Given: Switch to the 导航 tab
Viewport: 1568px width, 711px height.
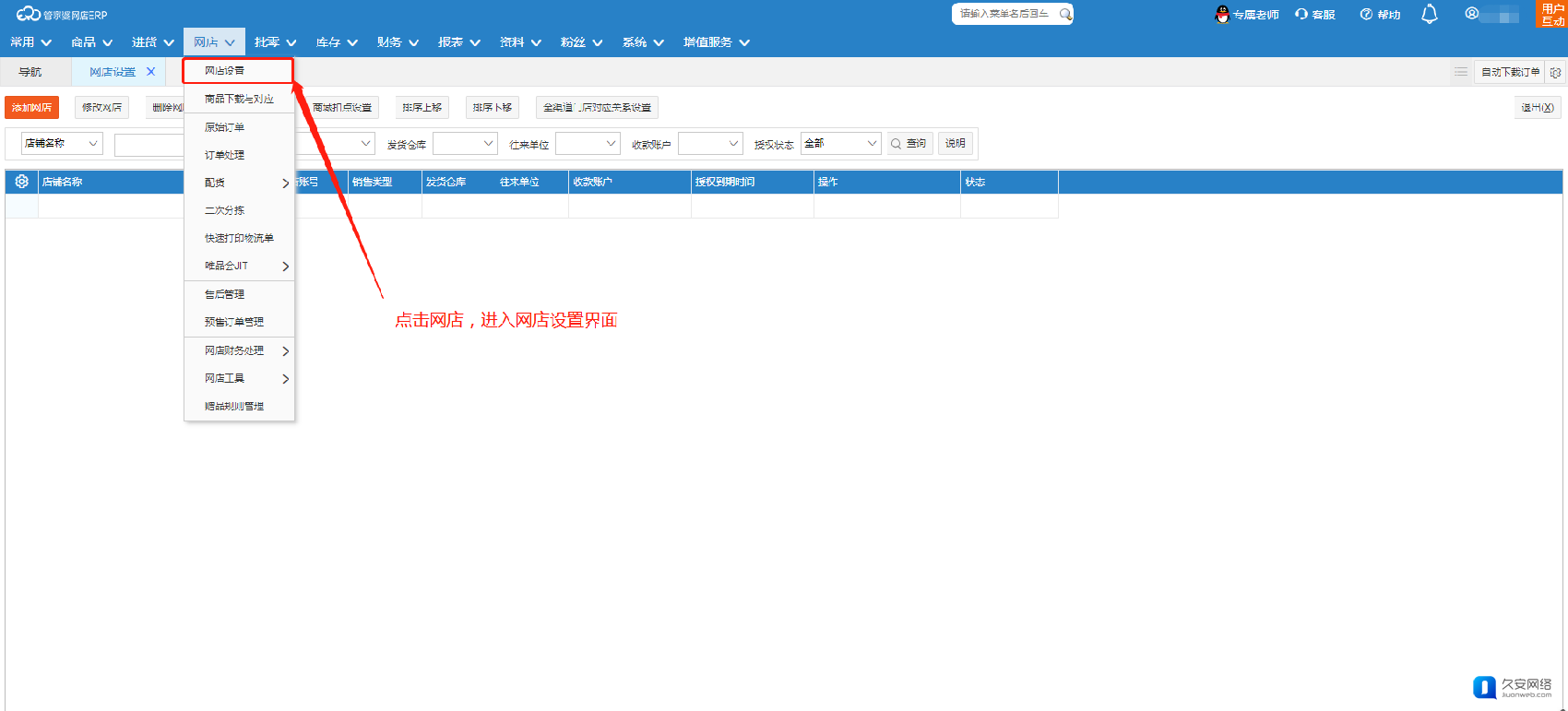Looking at the screenshot, I should (30, 72).
